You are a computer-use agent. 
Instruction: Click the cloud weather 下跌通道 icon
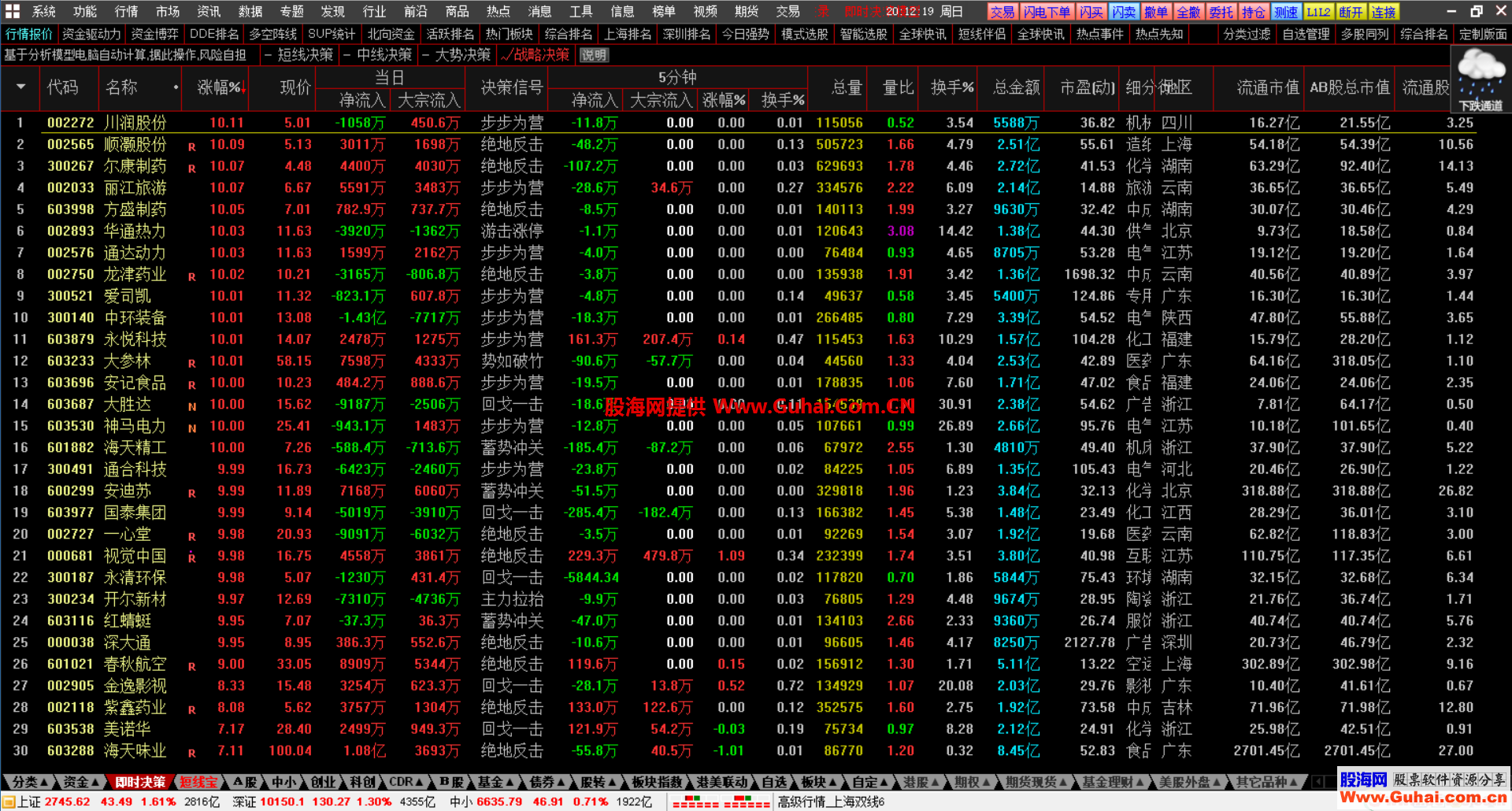(1480, 79)
